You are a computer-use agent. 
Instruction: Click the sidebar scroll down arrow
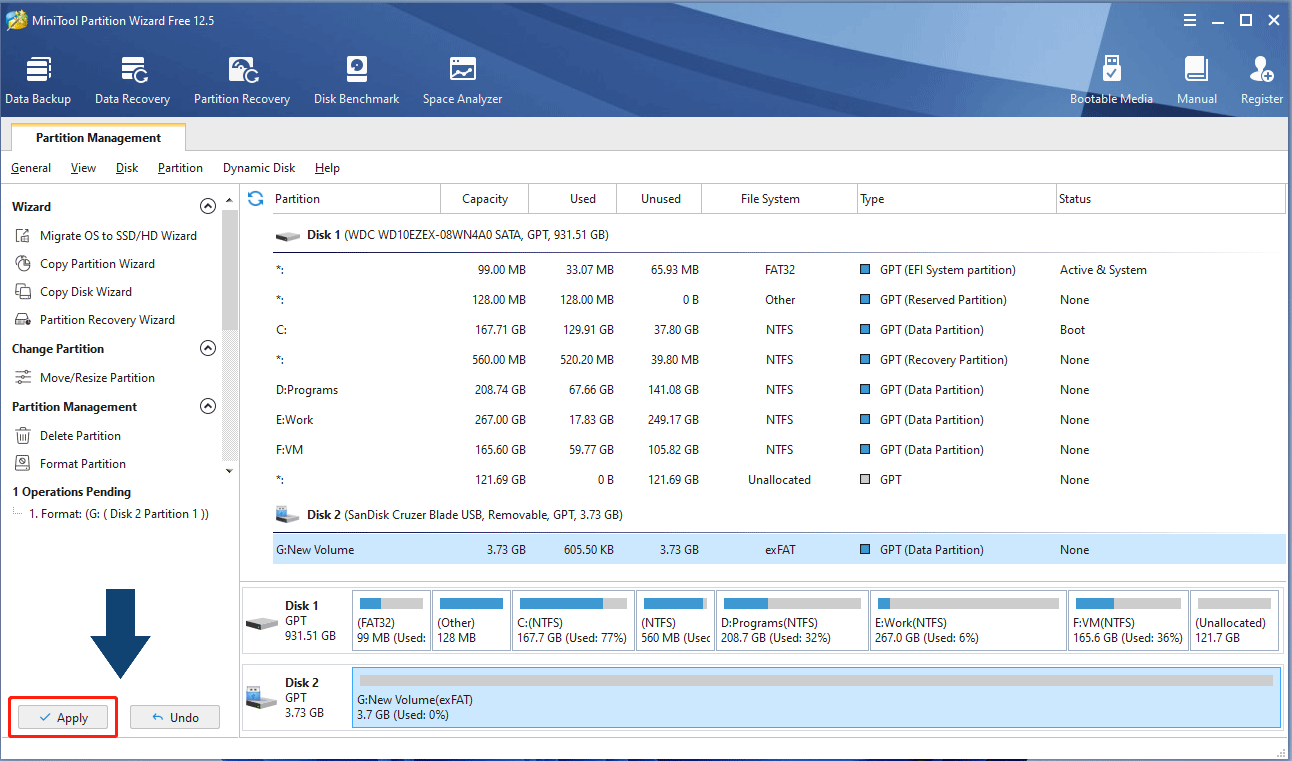point(230,470)
